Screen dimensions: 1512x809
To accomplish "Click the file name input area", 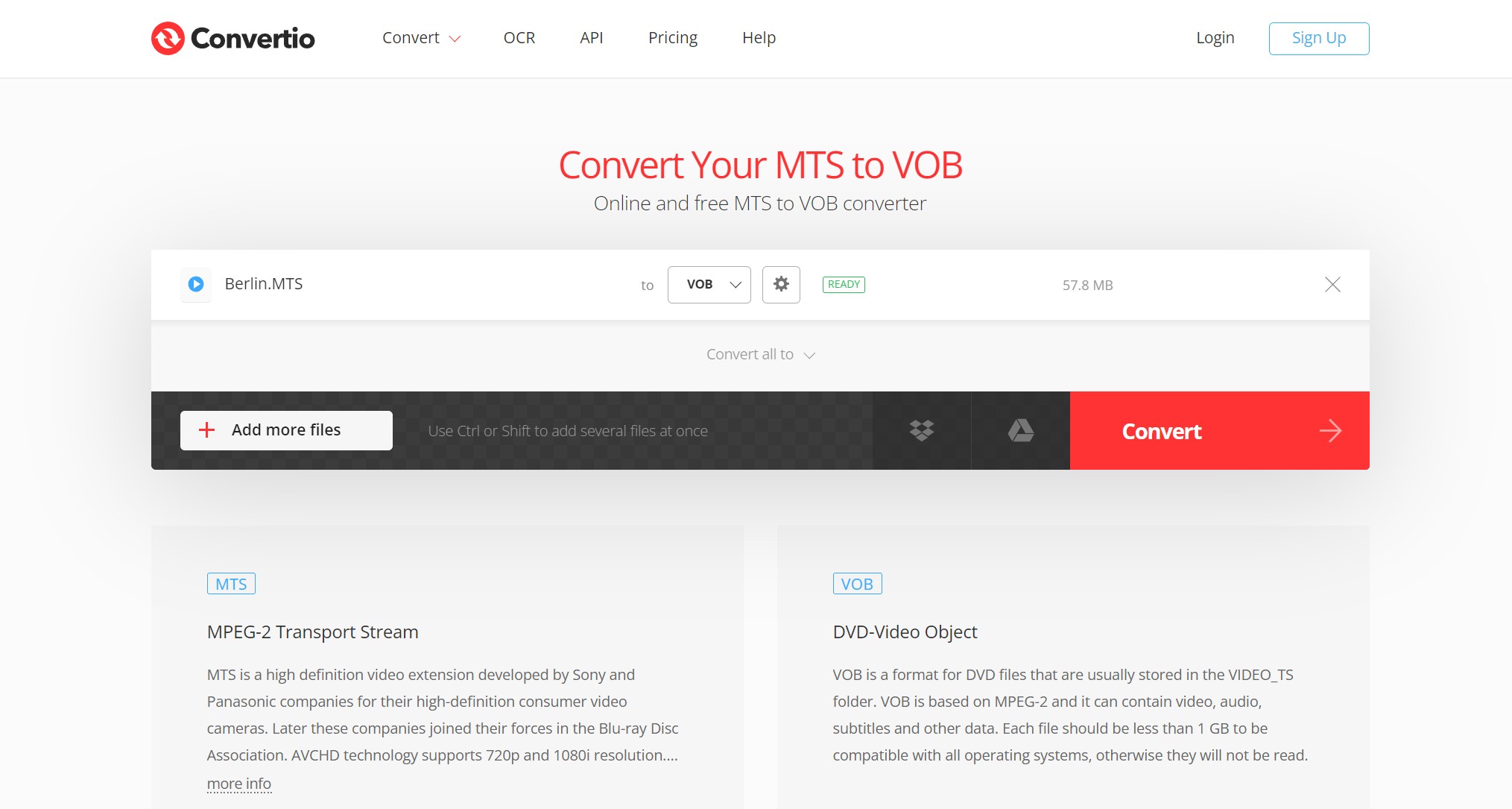I will click(264, 284).
